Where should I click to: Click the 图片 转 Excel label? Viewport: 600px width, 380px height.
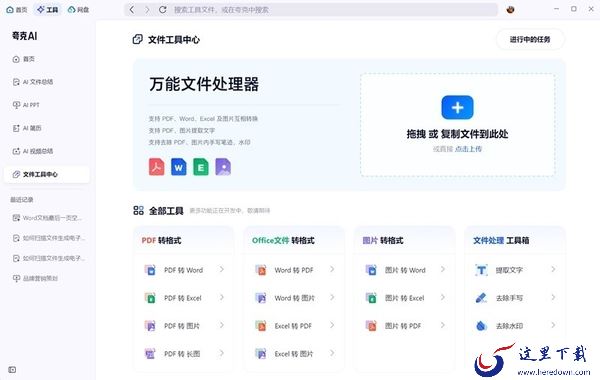coord(404,298)
